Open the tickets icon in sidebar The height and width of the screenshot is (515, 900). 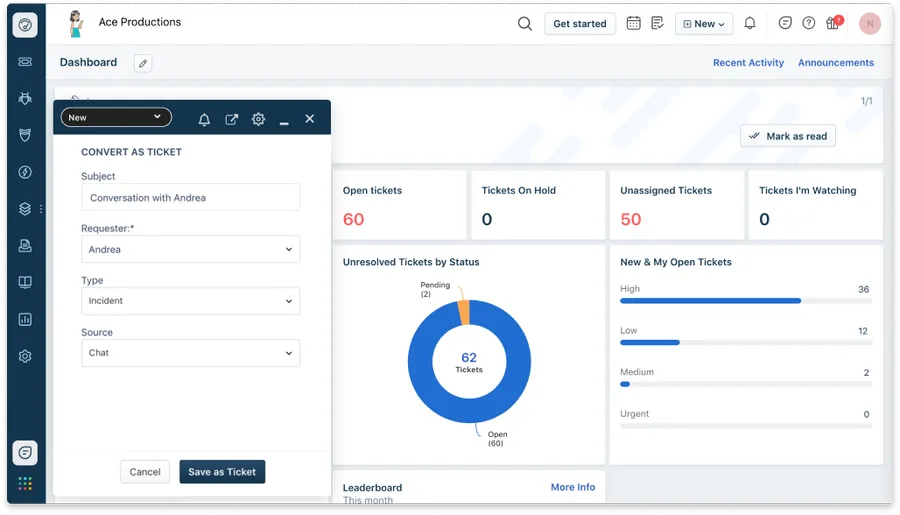(25, 61)
